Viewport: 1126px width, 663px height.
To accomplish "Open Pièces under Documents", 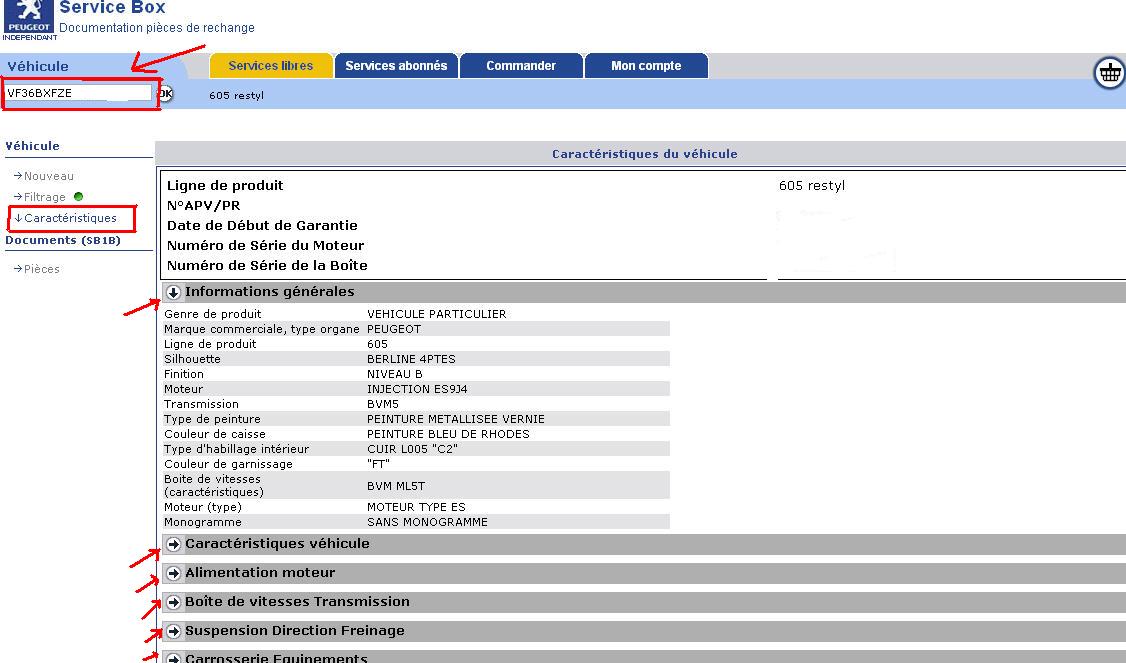I will pos(41,269).
